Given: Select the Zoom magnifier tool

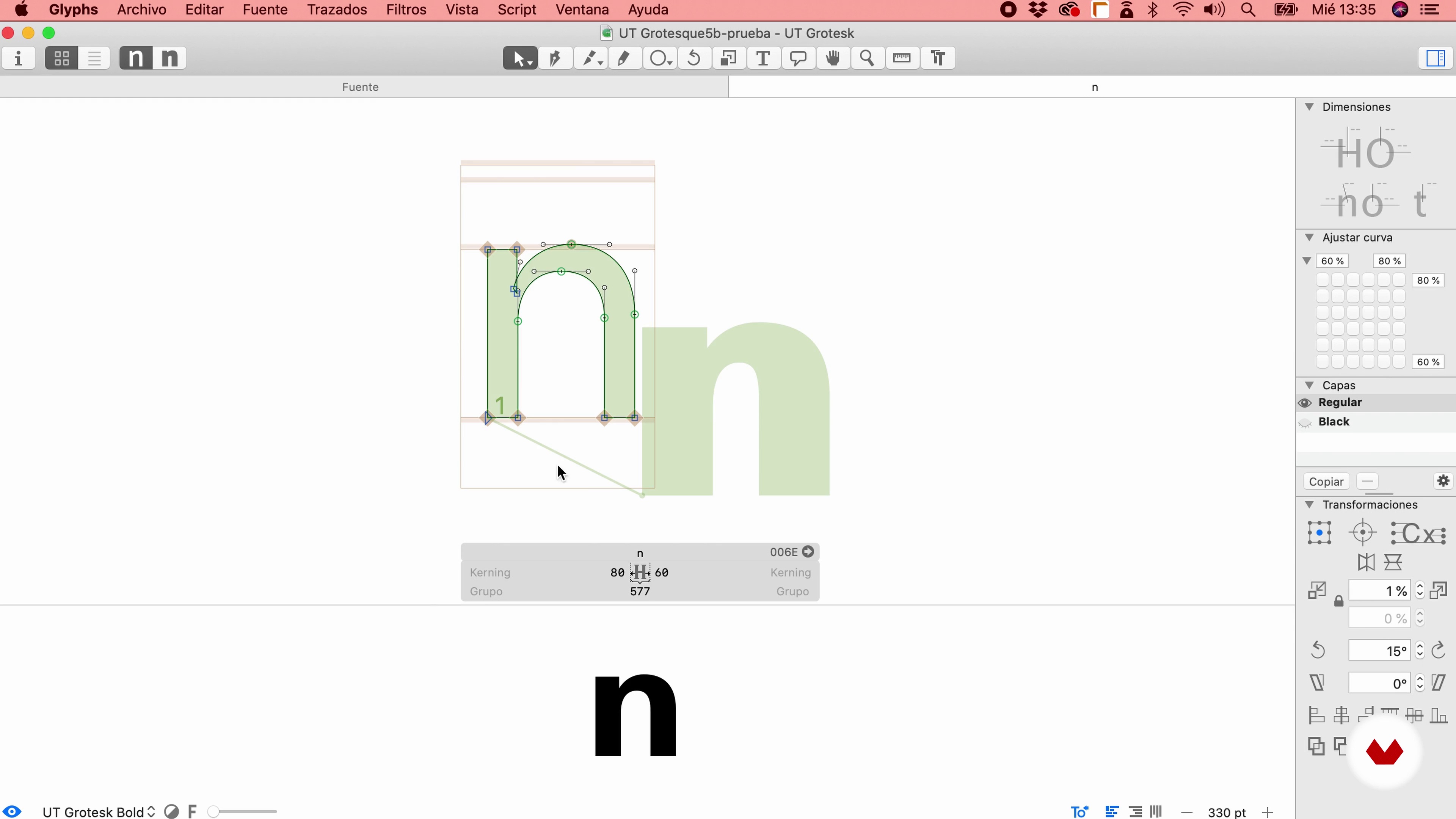Looking at the screenshot, I should tap(866, 58).
